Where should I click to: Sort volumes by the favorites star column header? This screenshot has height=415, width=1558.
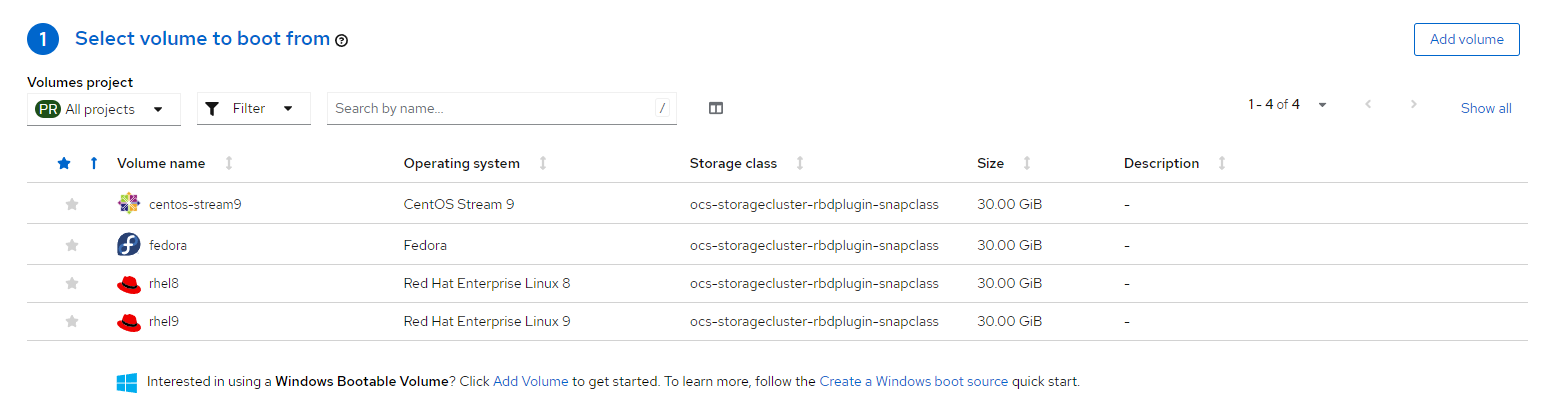click(65, 163)
